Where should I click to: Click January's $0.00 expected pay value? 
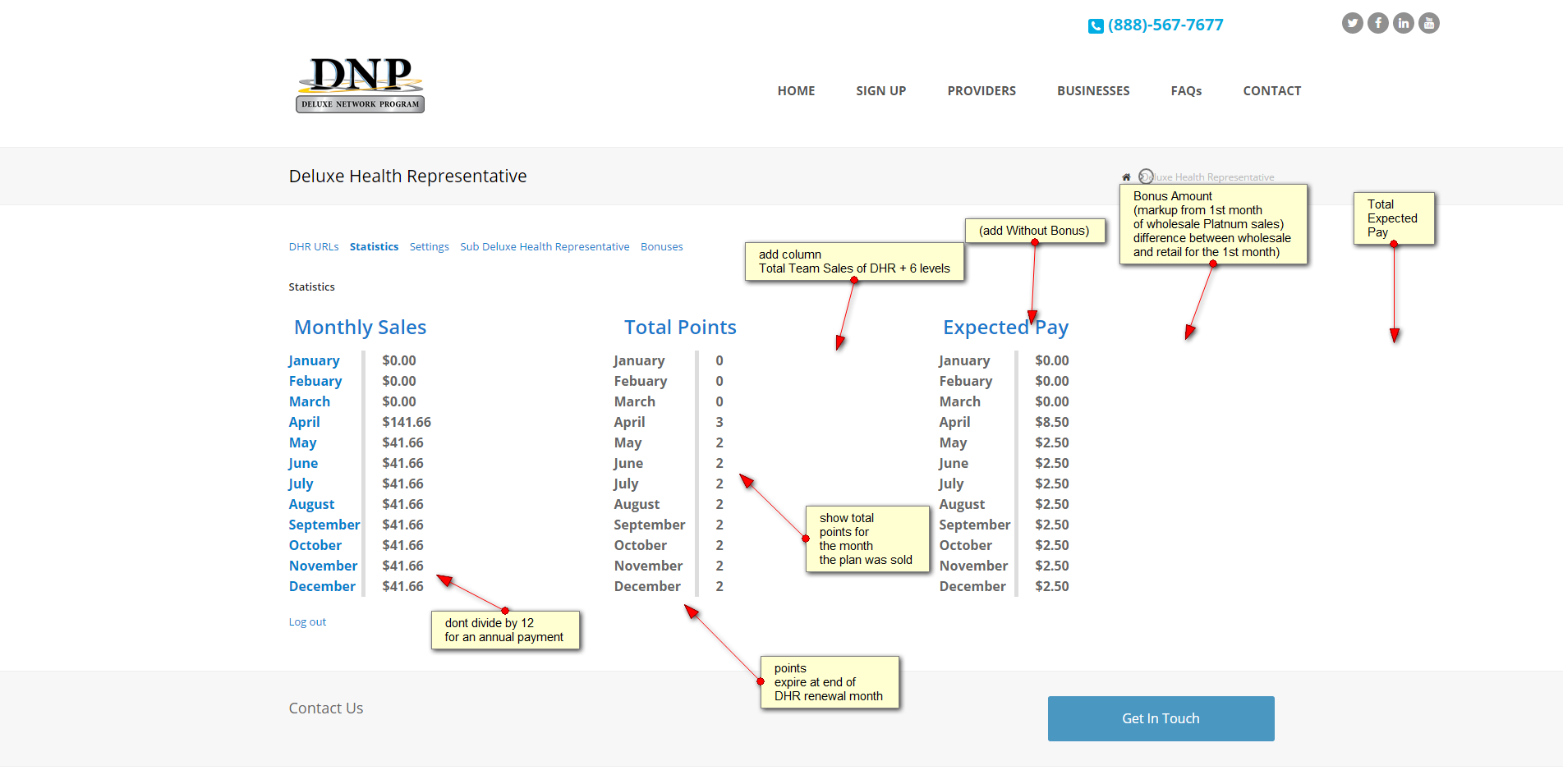click(1052, 361)
